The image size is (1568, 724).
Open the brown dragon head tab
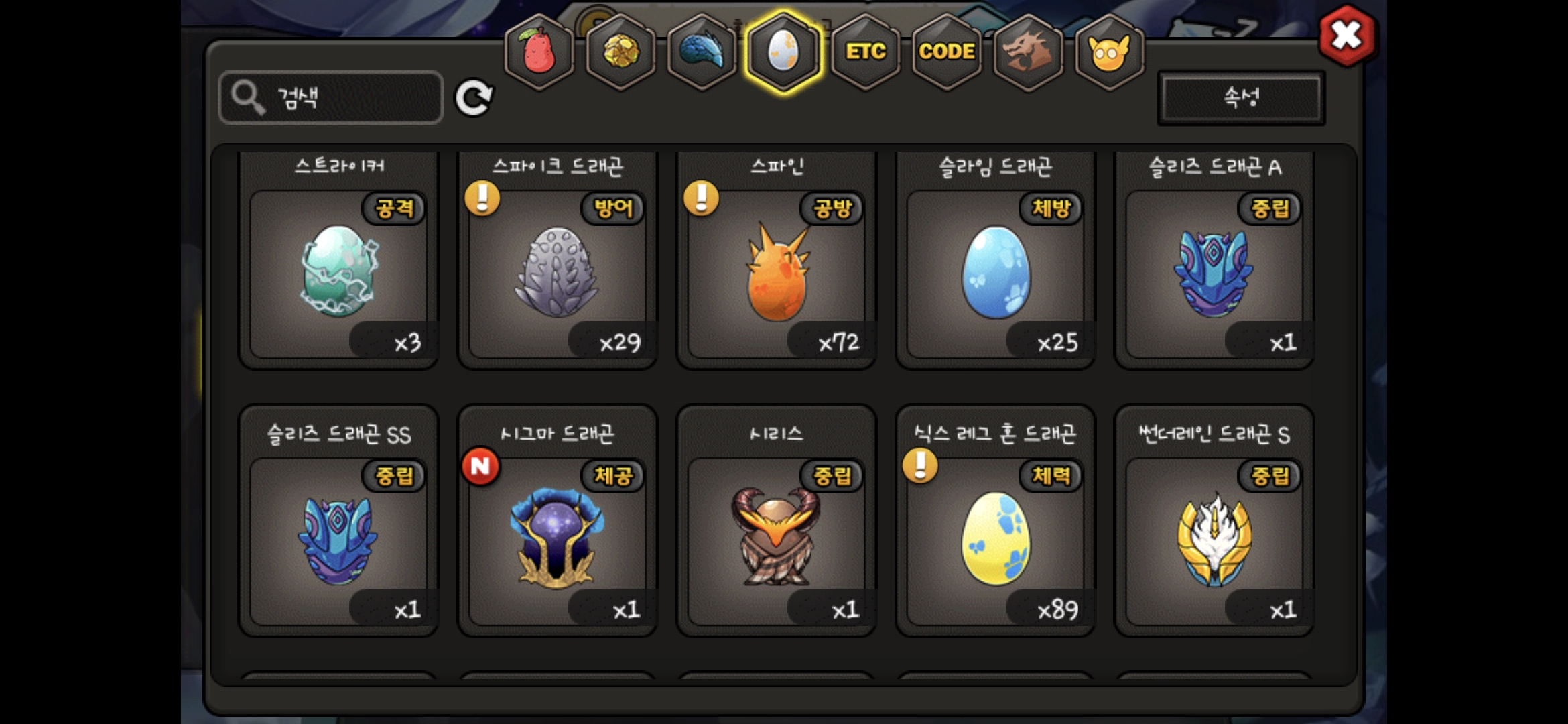coord(1028,52)
